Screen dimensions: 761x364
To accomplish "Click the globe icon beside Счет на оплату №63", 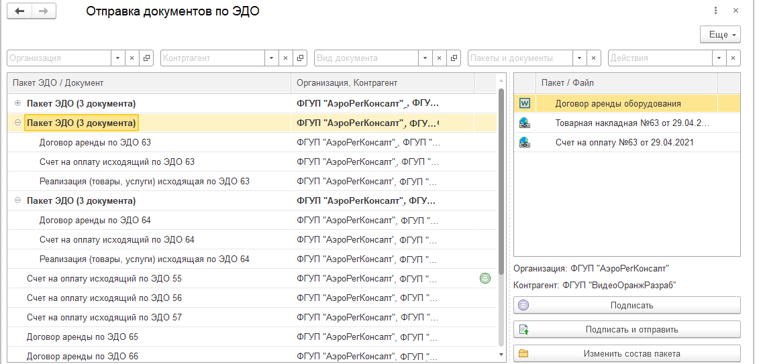I will [x=525, y=142].
